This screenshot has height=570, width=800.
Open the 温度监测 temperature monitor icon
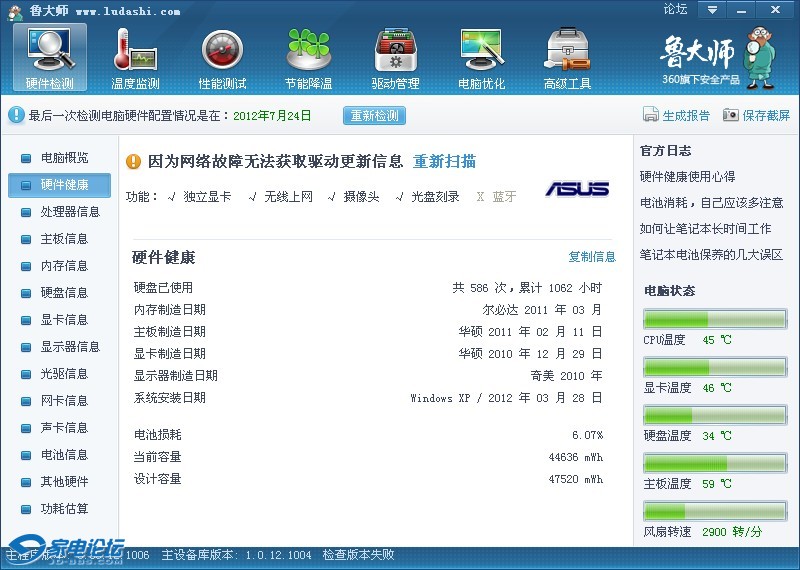[x=135, y=50]
